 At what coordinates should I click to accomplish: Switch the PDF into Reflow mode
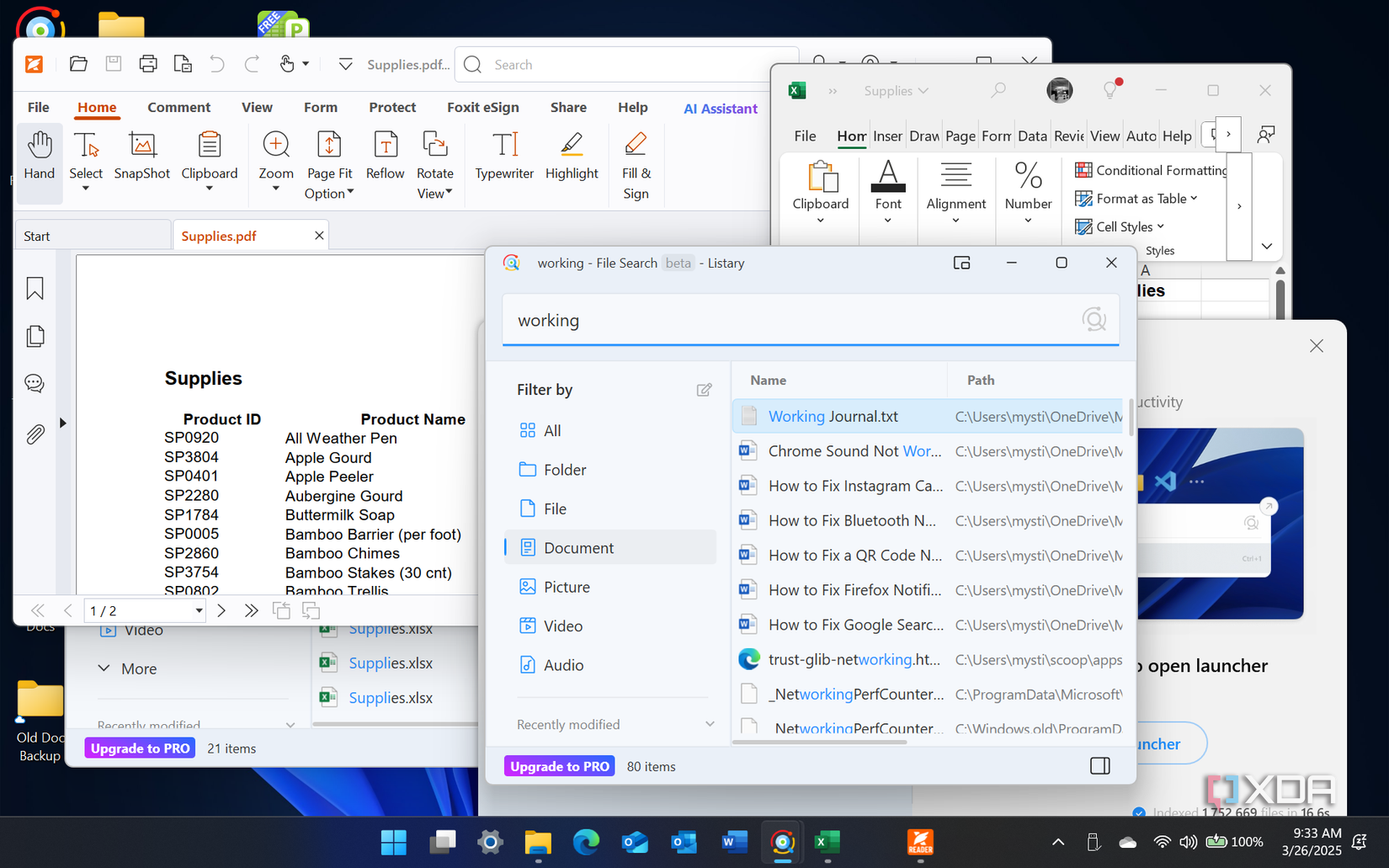[385, 160]
